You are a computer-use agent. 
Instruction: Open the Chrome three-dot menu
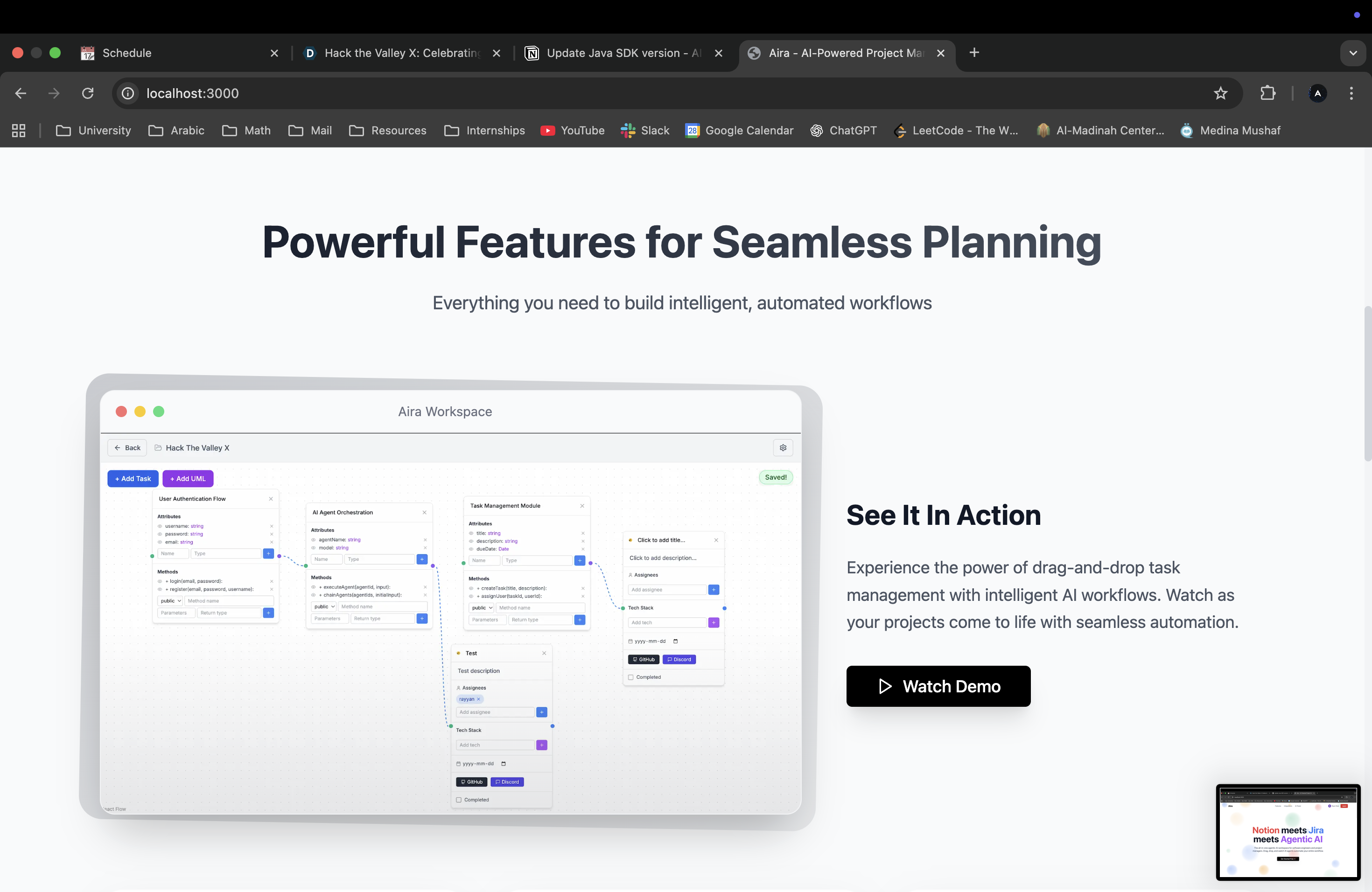1351,93
